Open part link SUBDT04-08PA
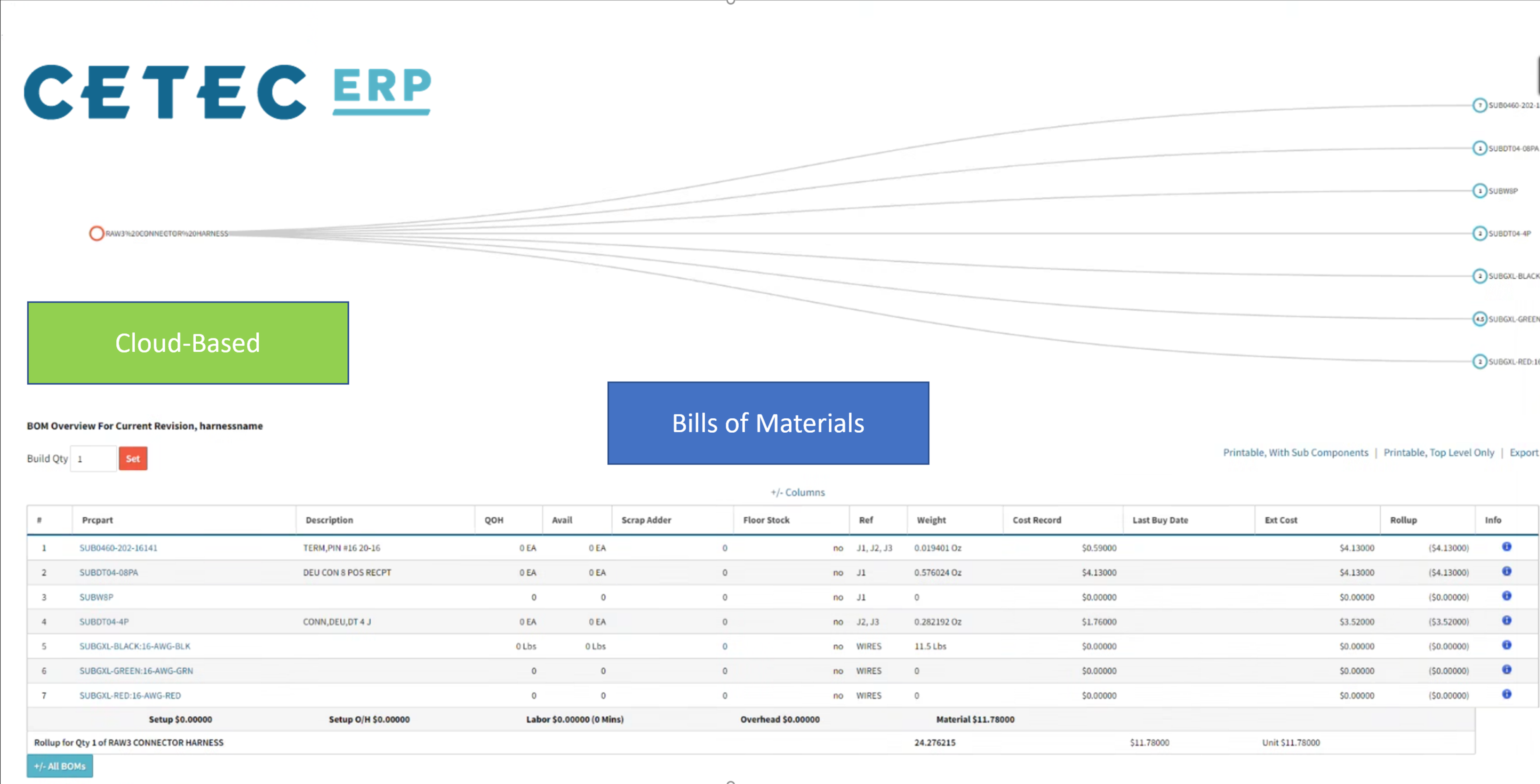The height and width of the screenshot is (784, 1540). [109, 572]
